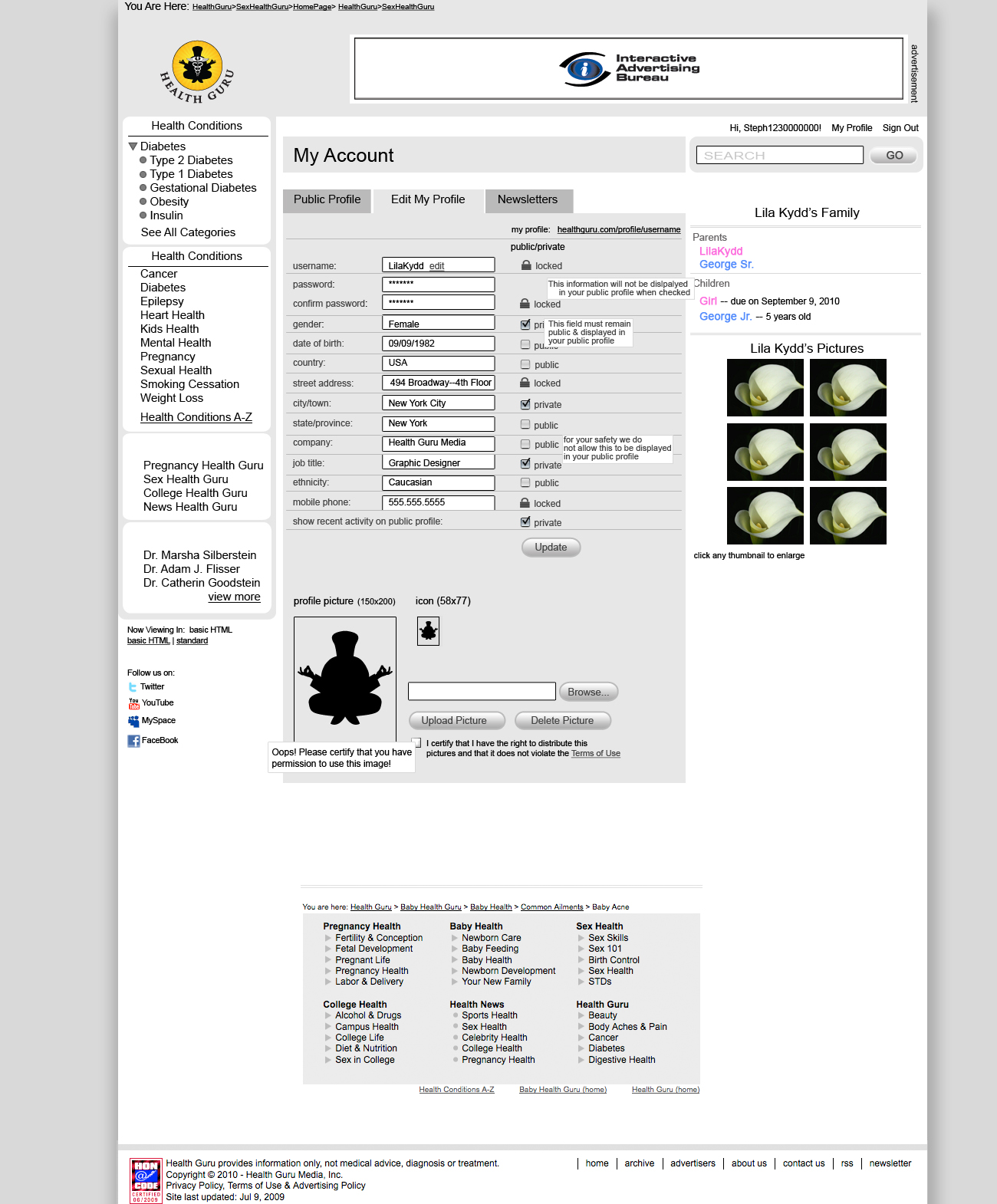
Task: Click the Twitter icon under Follow us
Action: click(x=133, y=687)
